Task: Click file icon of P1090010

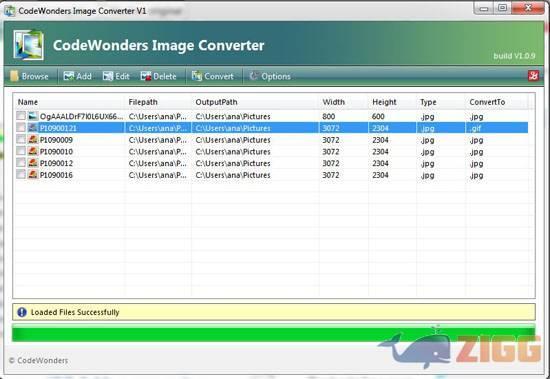Action: pos(33,151)
